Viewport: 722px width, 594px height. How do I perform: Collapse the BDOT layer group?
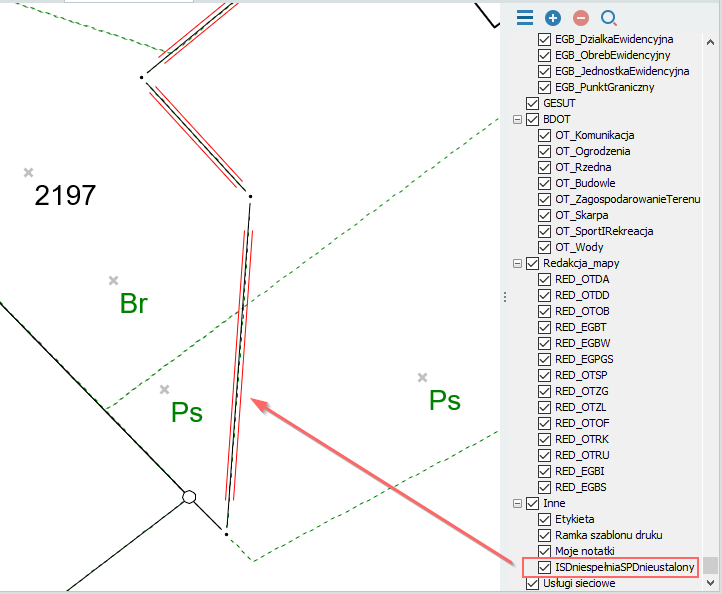tap(517, 119)
